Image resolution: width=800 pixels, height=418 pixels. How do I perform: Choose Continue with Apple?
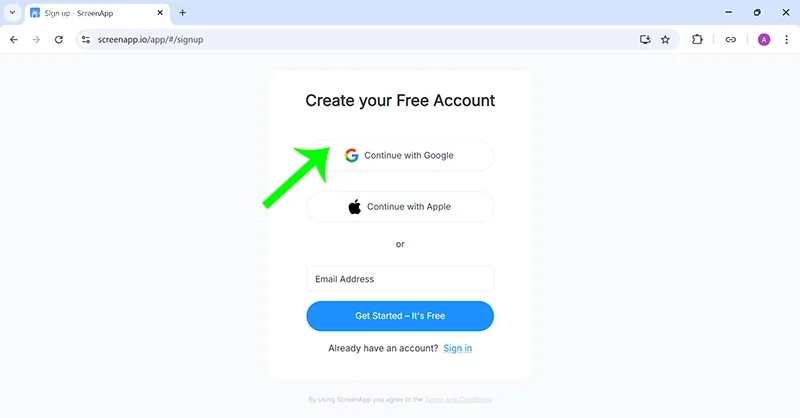click(400, 207)
